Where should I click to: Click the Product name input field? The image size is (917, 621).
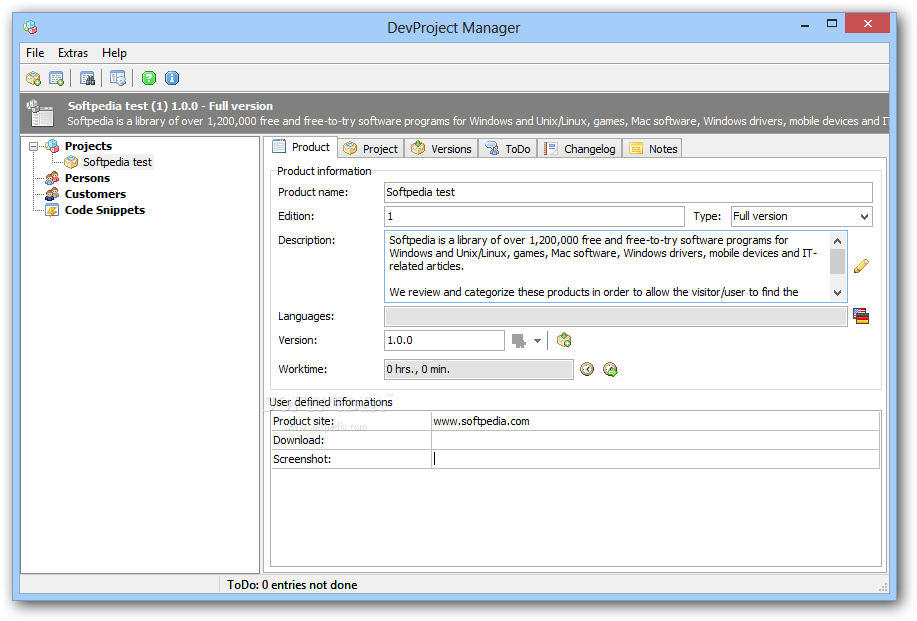point(628,192)
